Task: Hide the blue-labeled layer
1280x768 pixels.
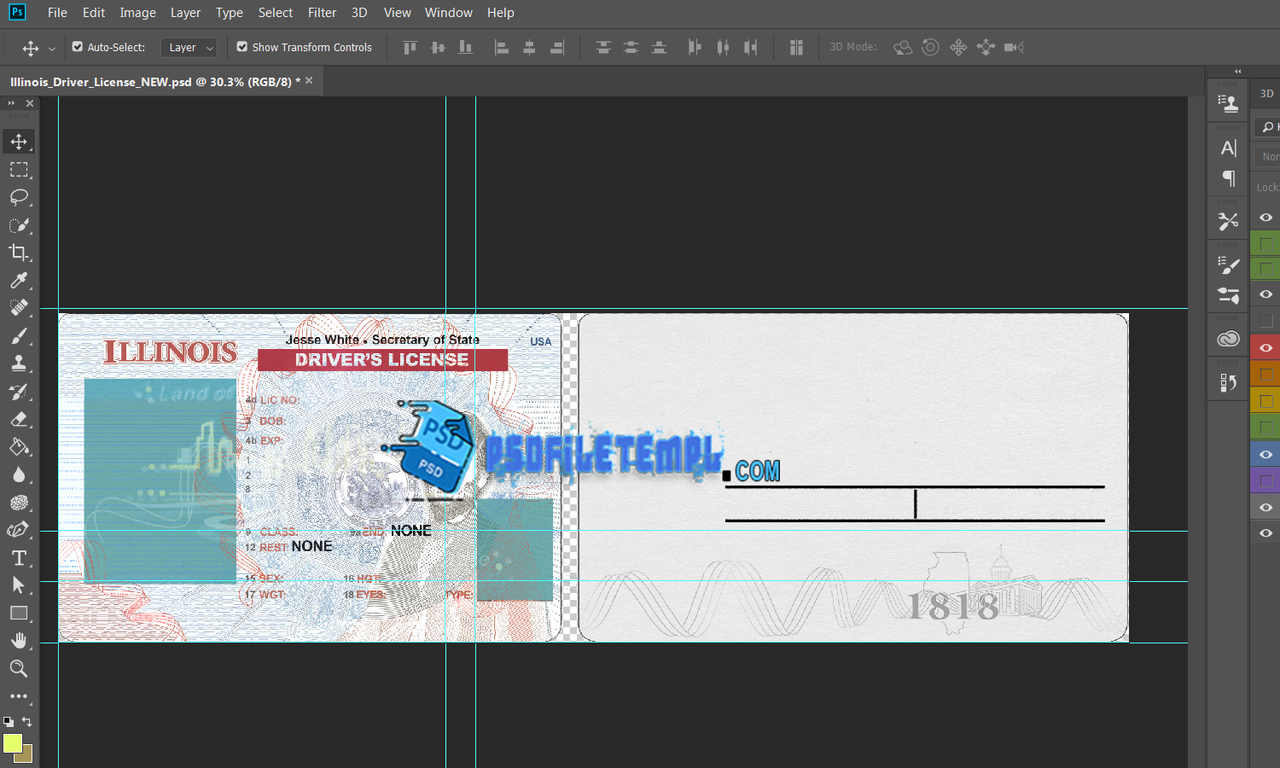Action: [1266, 455]
